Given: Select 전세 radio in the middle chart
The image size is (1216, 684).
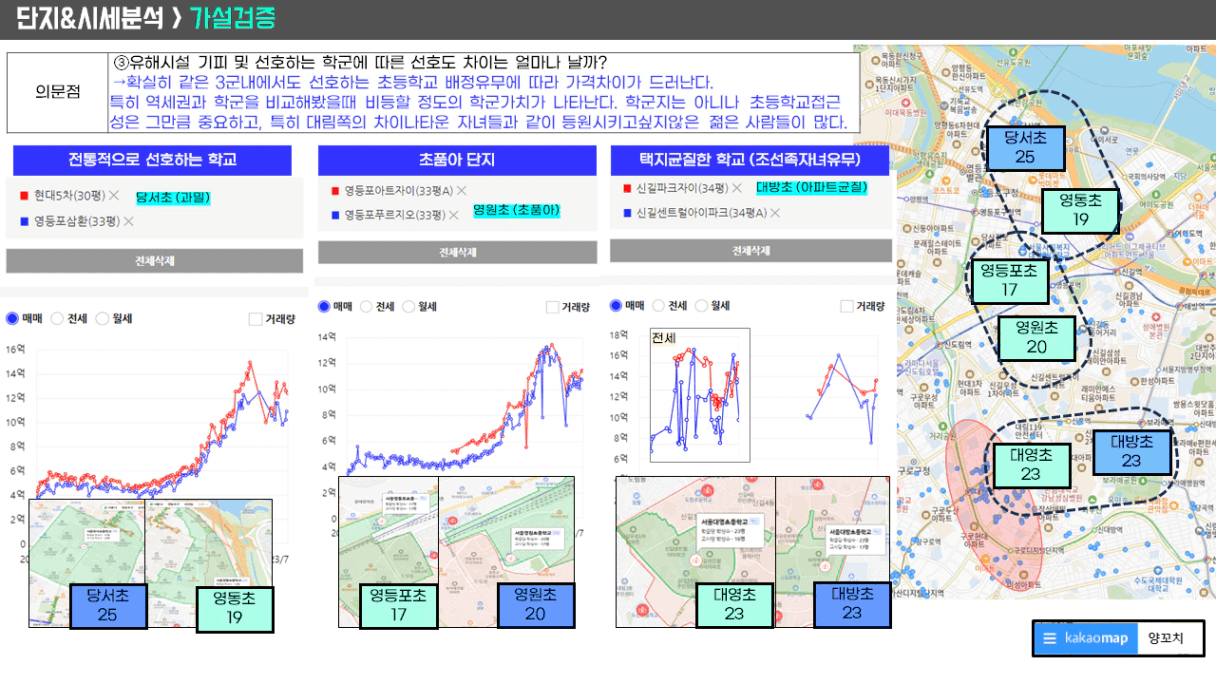Looking at the screenshot, I should coord(366,307).
